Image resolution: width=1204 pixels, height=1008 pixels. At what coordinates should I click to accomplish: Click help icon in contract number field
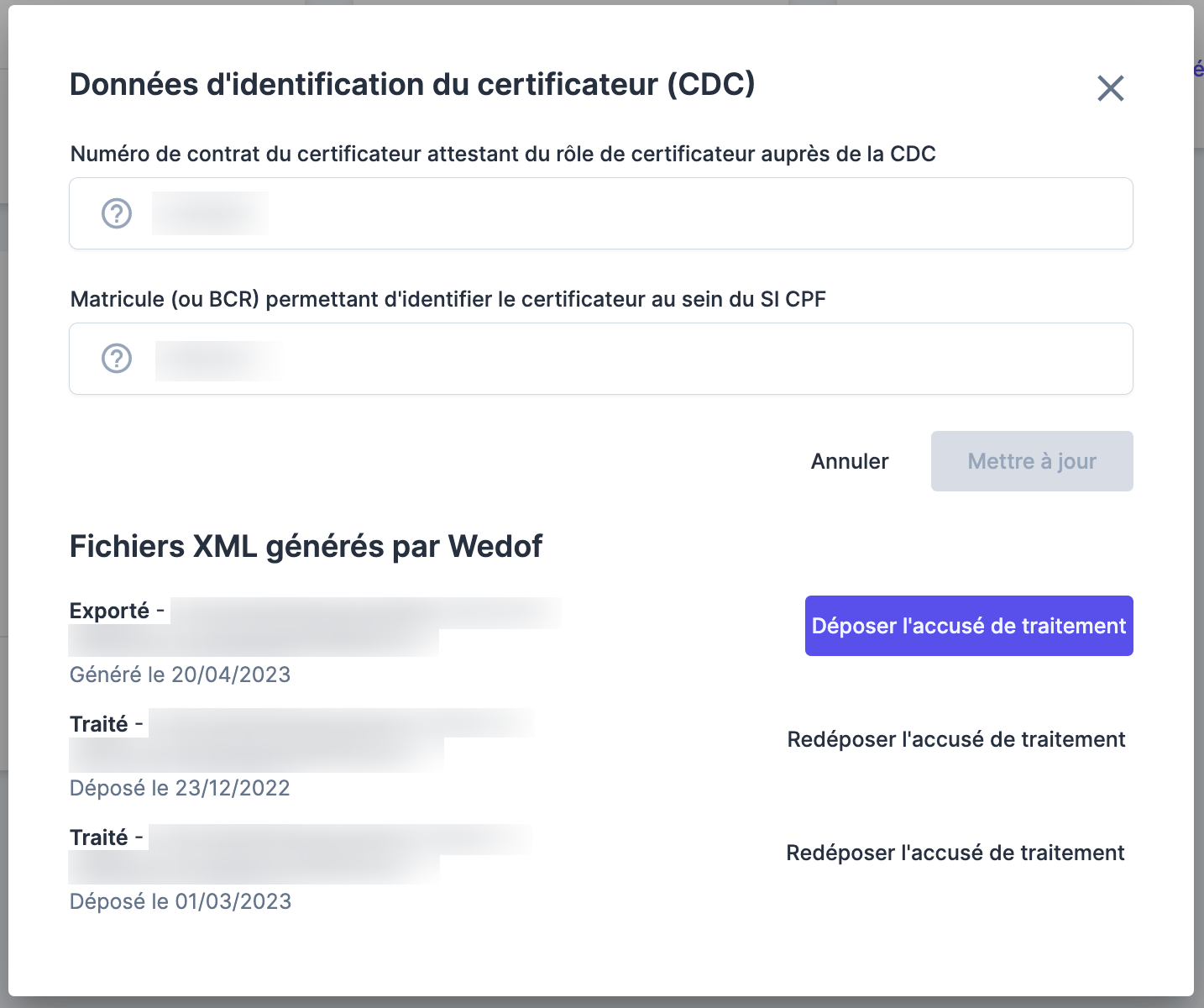tap(117, 213)
